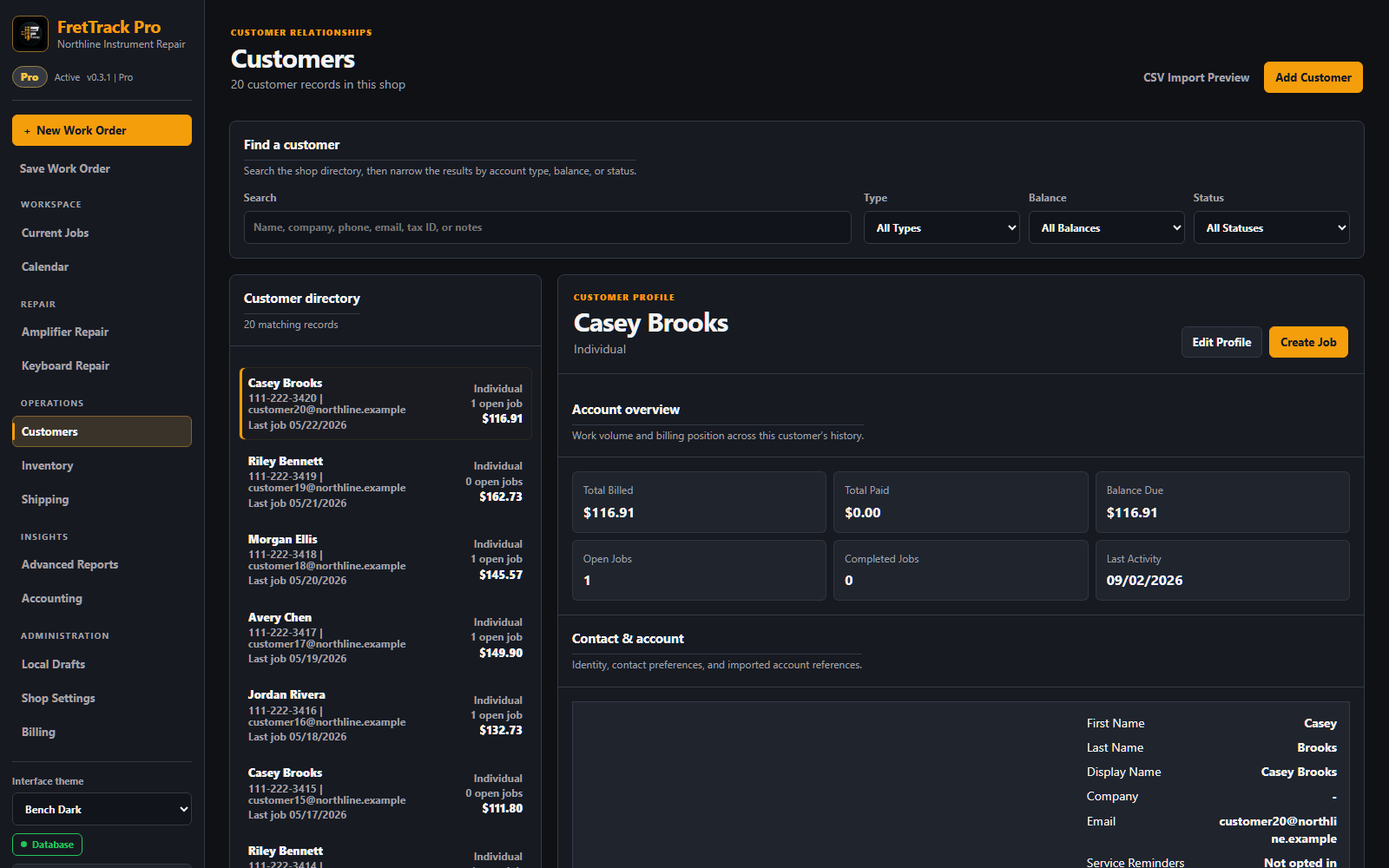Open Local Drafts

click(x=102, y=664)
